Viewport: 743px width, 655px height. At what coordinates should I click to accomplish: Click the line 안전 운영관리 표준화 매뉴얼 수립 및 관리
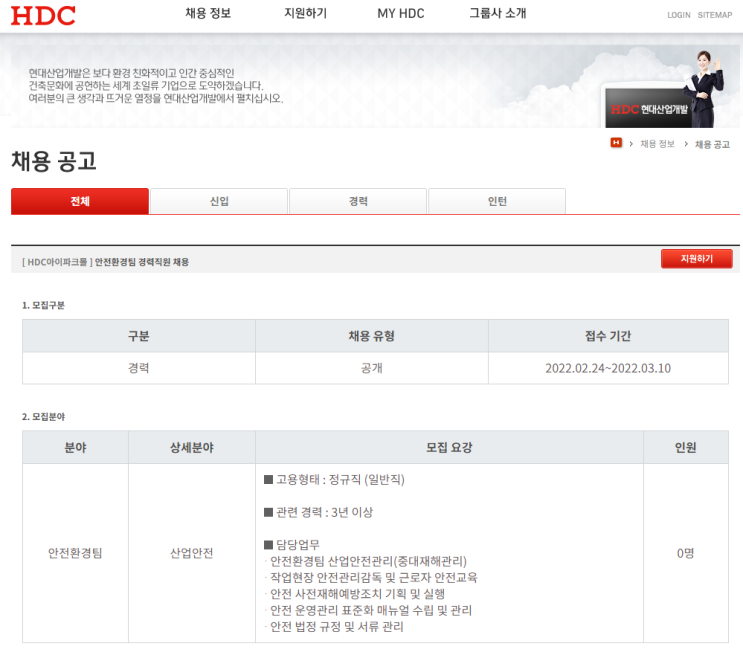tap(368, 610)
